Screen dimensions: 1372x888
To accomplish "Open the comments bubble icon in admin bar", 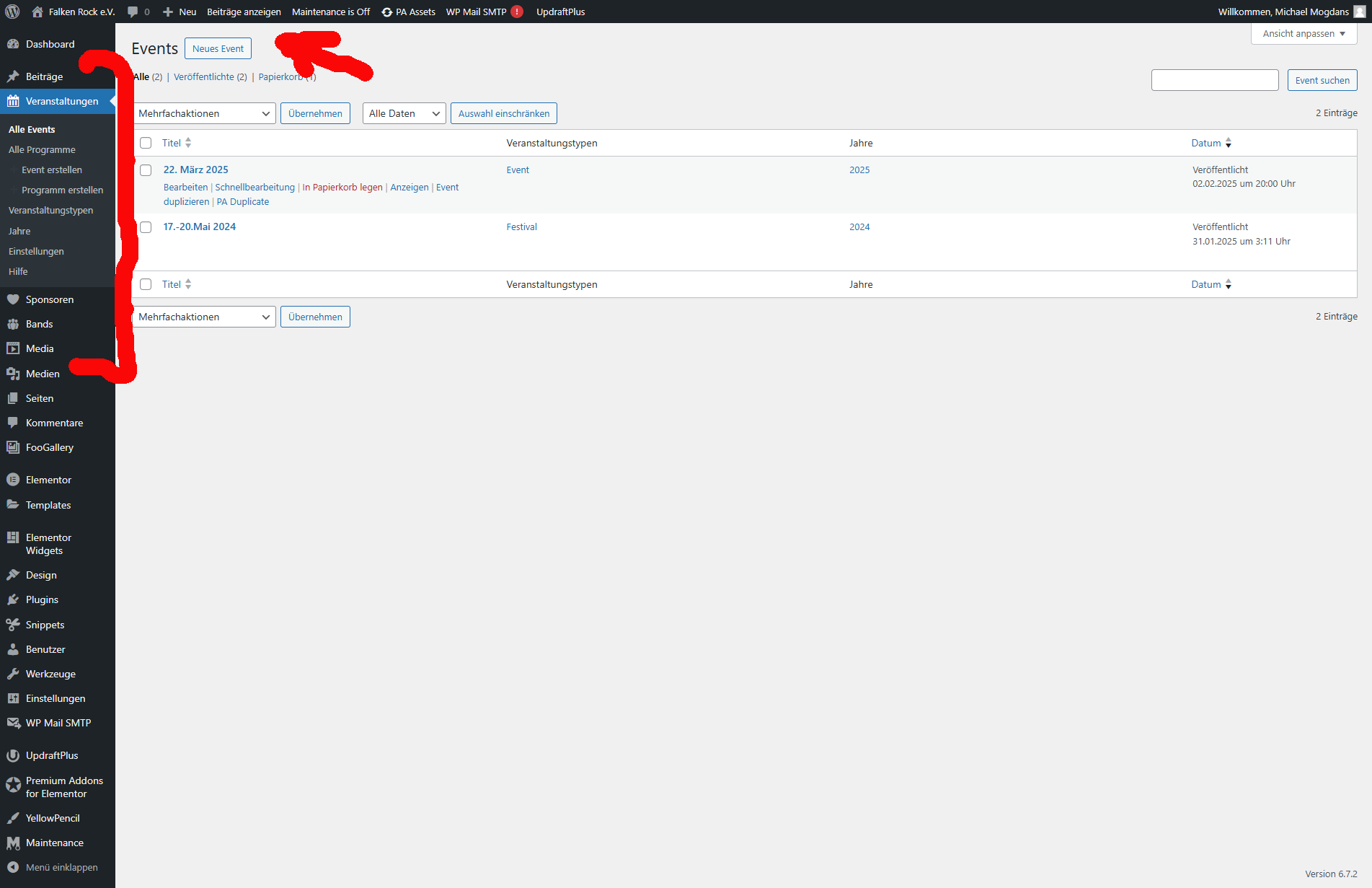I will click(x=133, y=12).
